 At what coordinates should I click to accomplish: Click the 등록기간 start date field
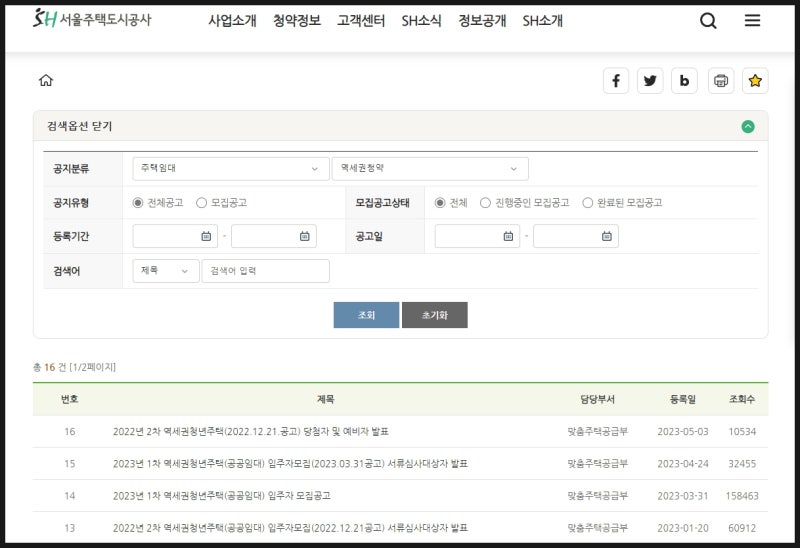tap(175, 236)
